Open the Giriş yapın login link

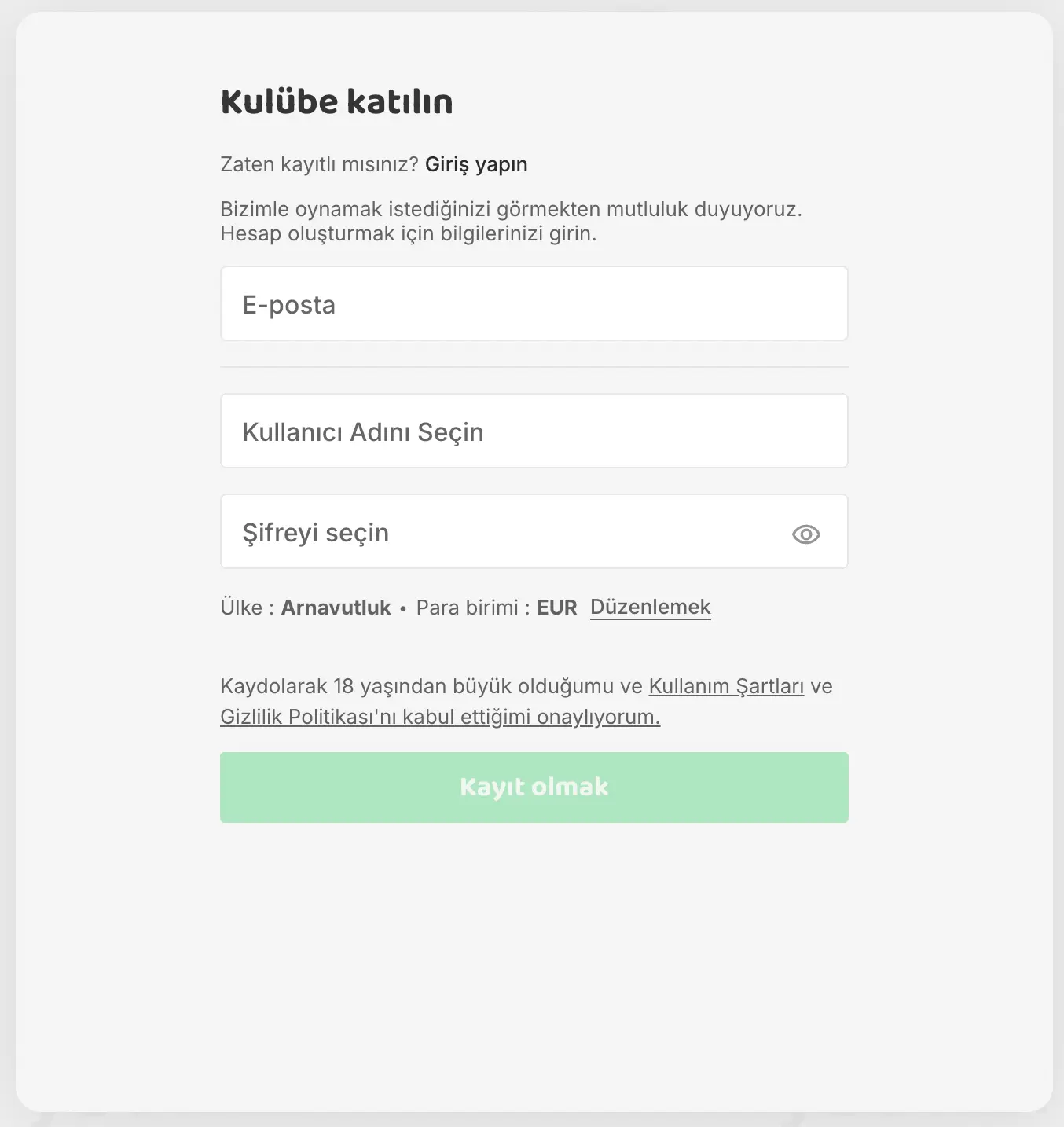(476, 164)
